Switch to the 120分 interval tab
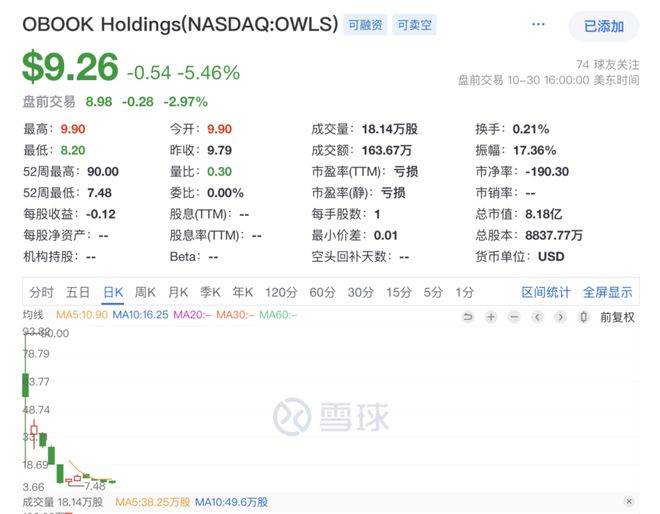The height and width of the screenshot is (514, 660). (x=281, y=292)
